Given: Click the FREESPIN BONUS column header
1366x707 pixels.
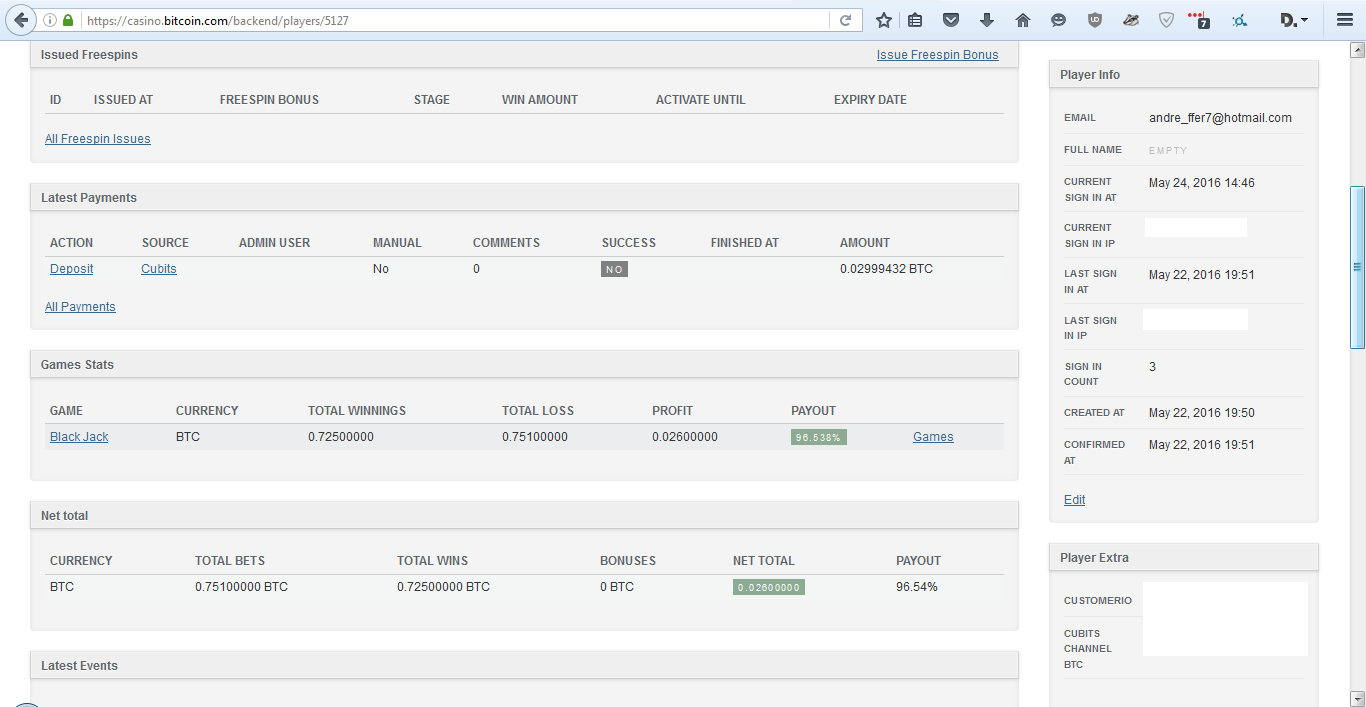Looking at the screenshot, I should [x=269, y=100].
